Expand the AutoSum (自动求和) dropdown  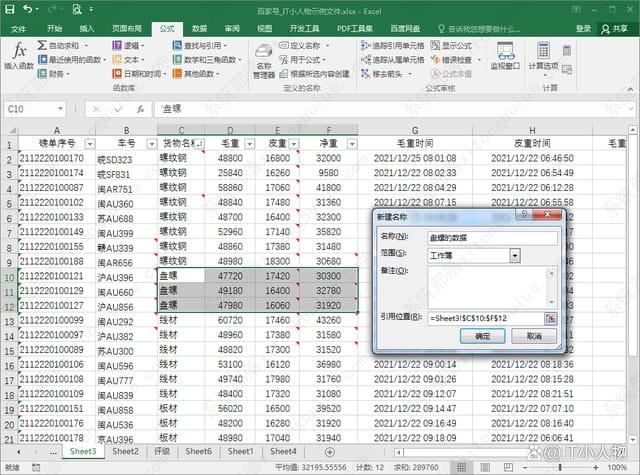[86, 45]
